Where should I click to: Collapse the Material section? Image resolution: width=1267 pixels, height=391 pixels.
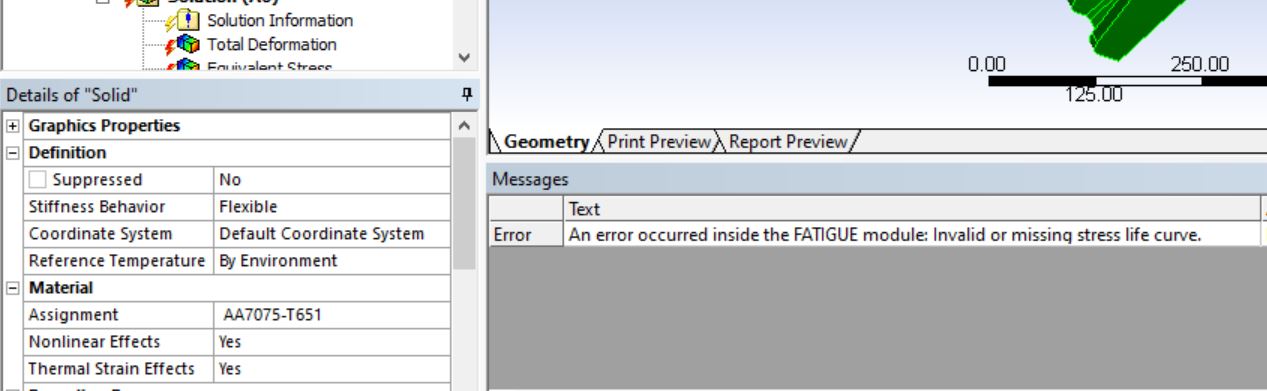12,288
